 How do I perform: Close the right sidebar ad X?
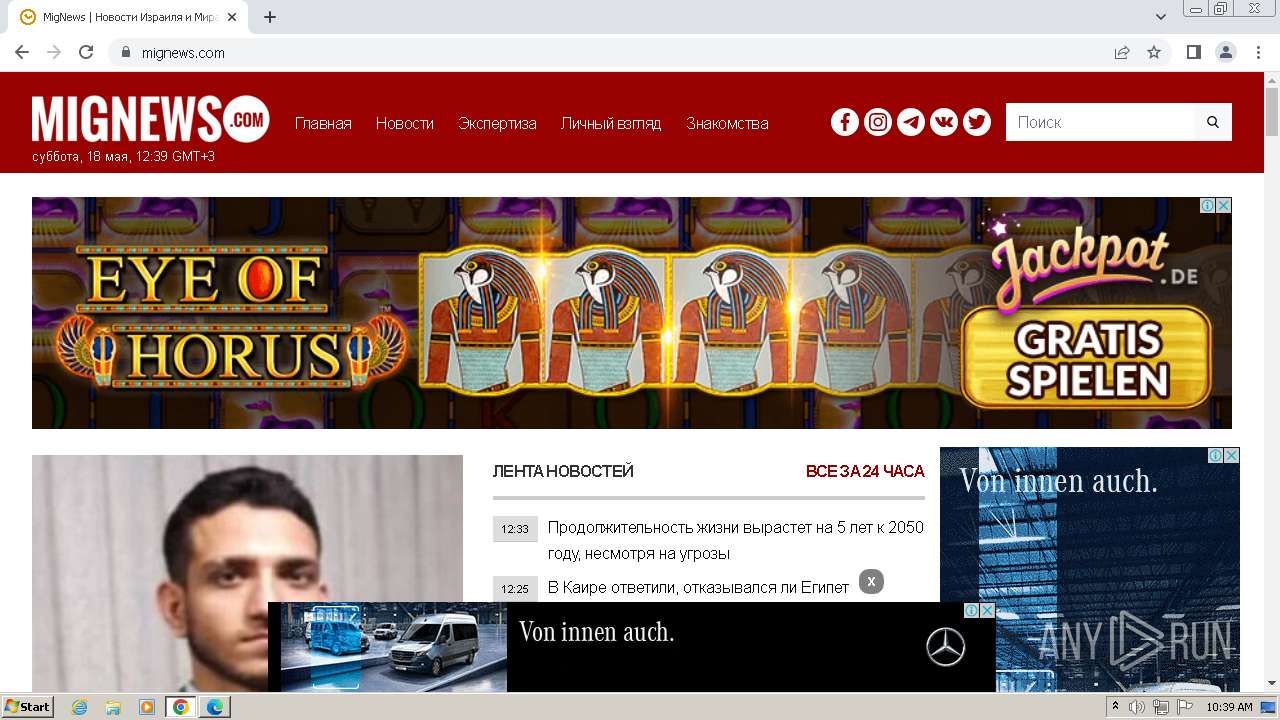[x=1232, y=455]
